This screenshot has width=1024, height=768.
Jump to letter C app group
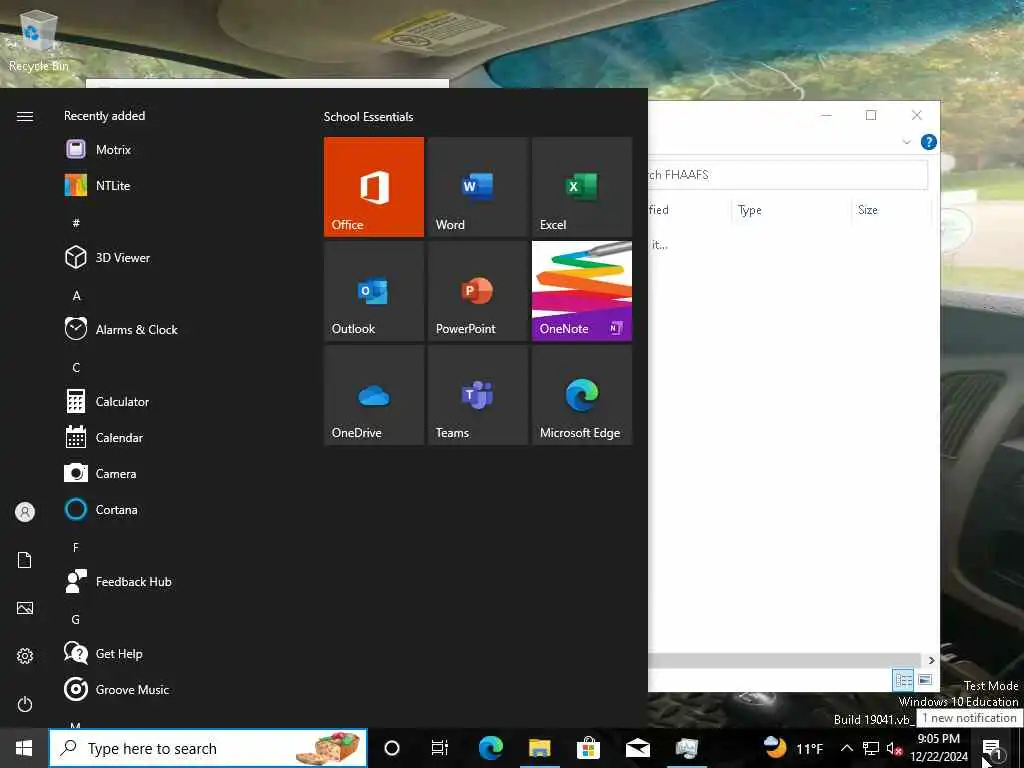tap(76, 368)
